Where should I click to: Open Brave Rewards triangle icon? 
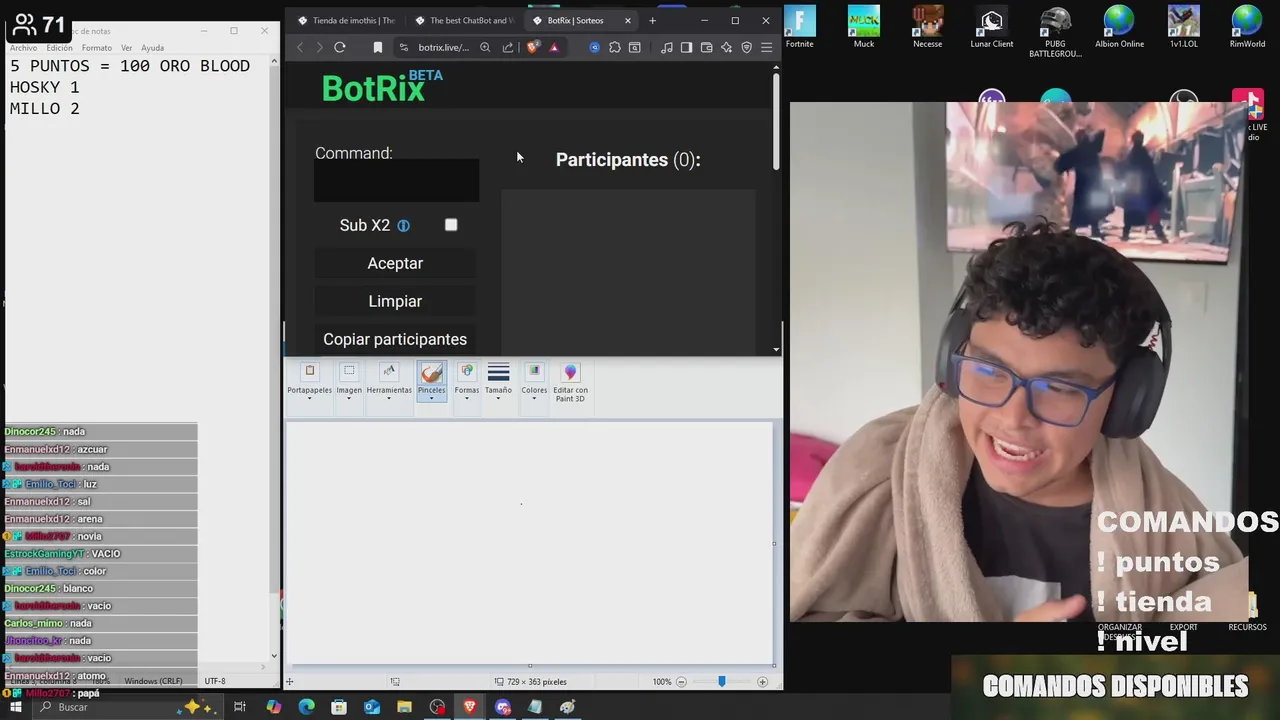pyautogui.click(x=554, y=47)
